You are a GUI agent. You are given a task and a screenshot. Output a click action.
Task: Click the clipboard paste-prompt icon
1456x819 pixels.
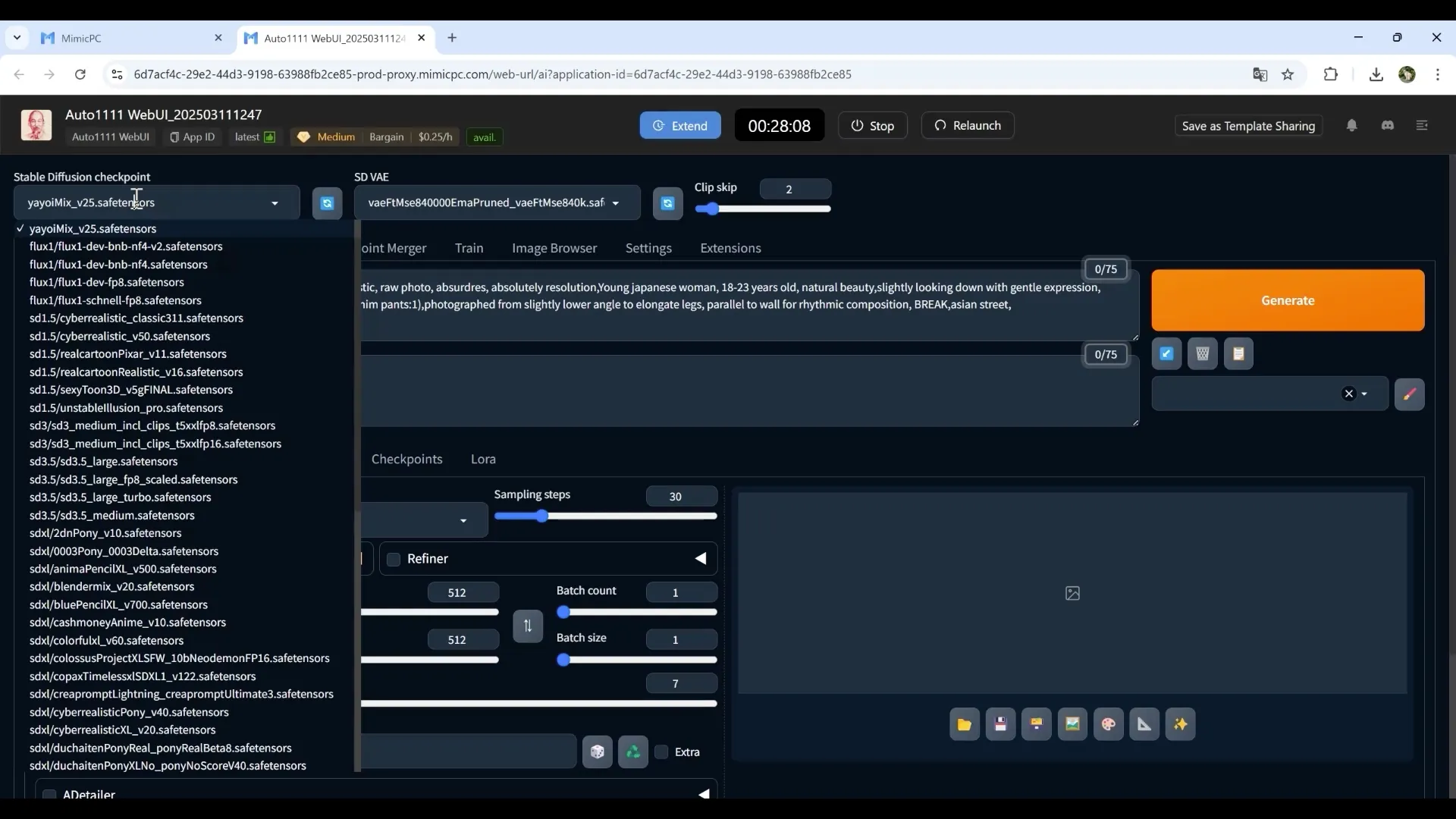tap(1238, 353)
